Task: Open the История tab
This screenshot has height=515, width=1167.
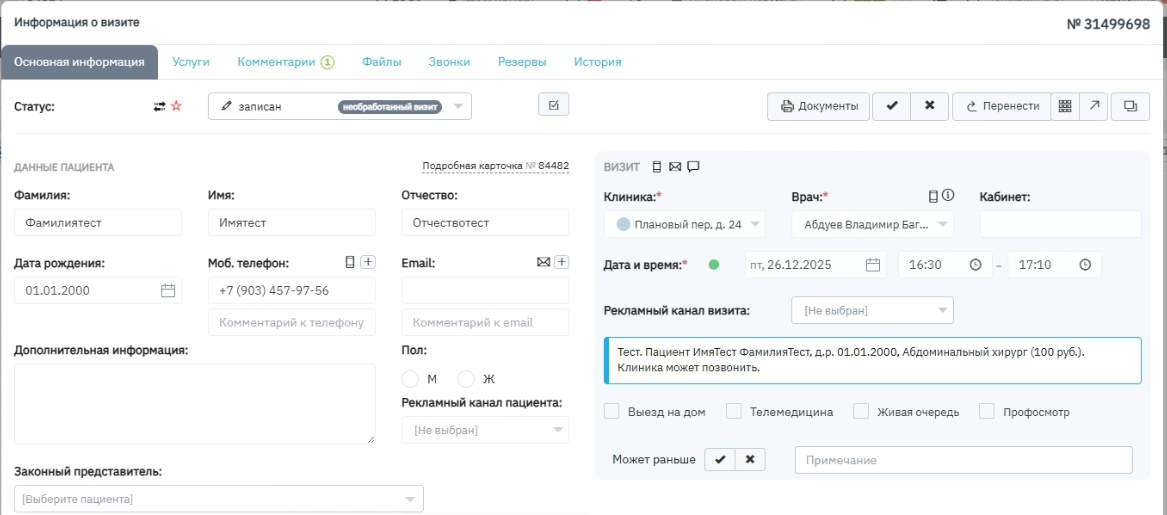Action: [597, 62]
